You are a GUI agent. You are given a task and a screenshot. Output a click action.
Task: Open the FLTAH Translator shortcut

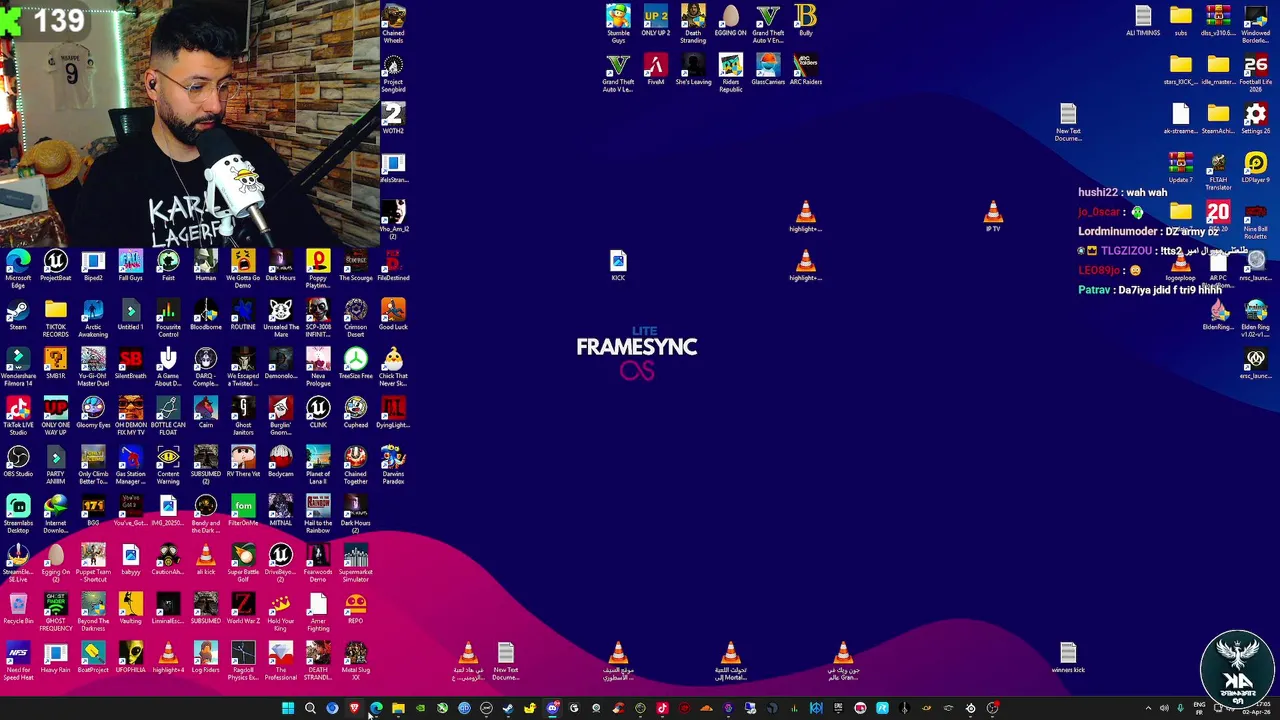point(1218,171)
